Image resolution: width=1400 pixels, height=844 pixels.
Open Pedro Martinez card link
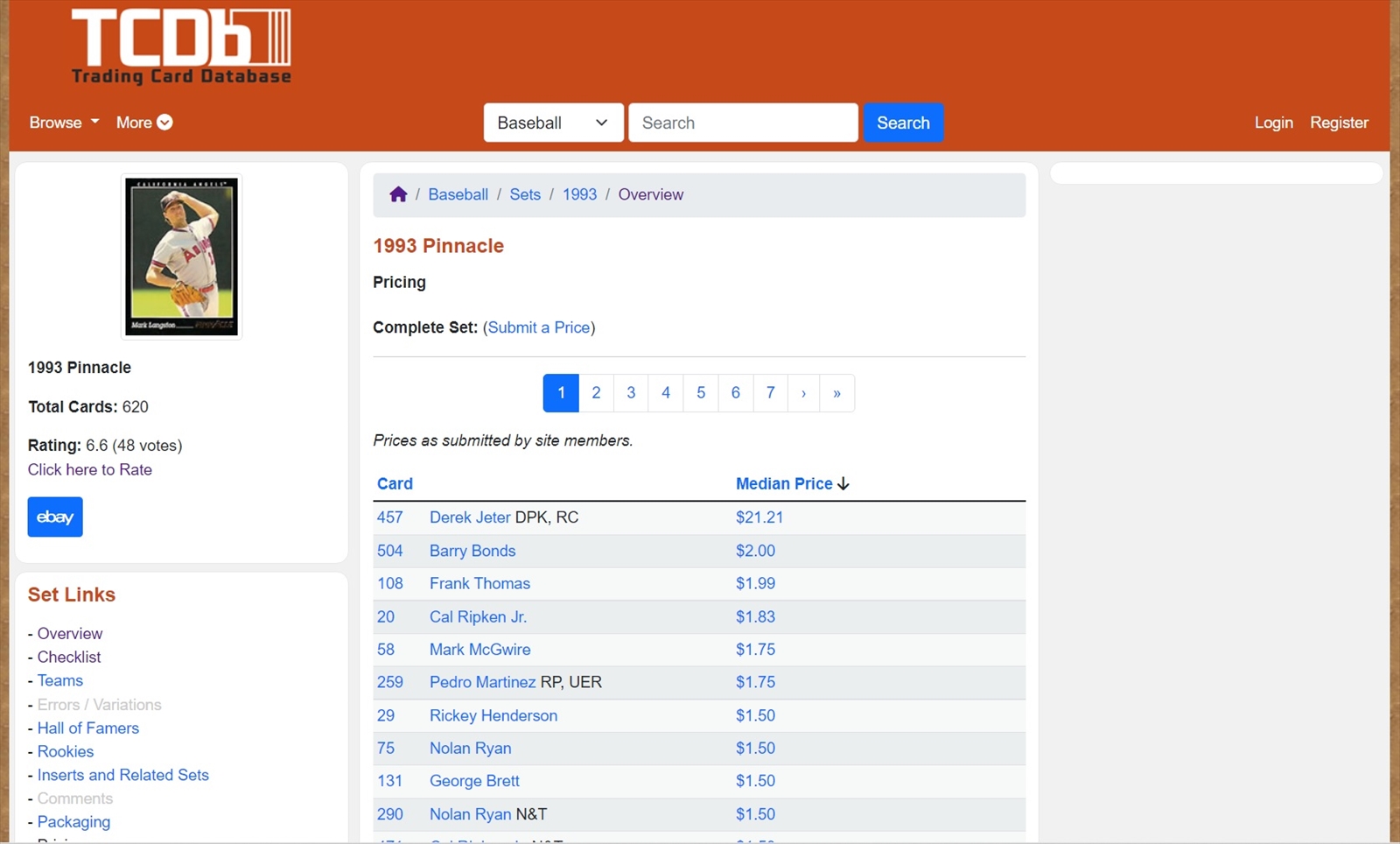pos(482,682)
